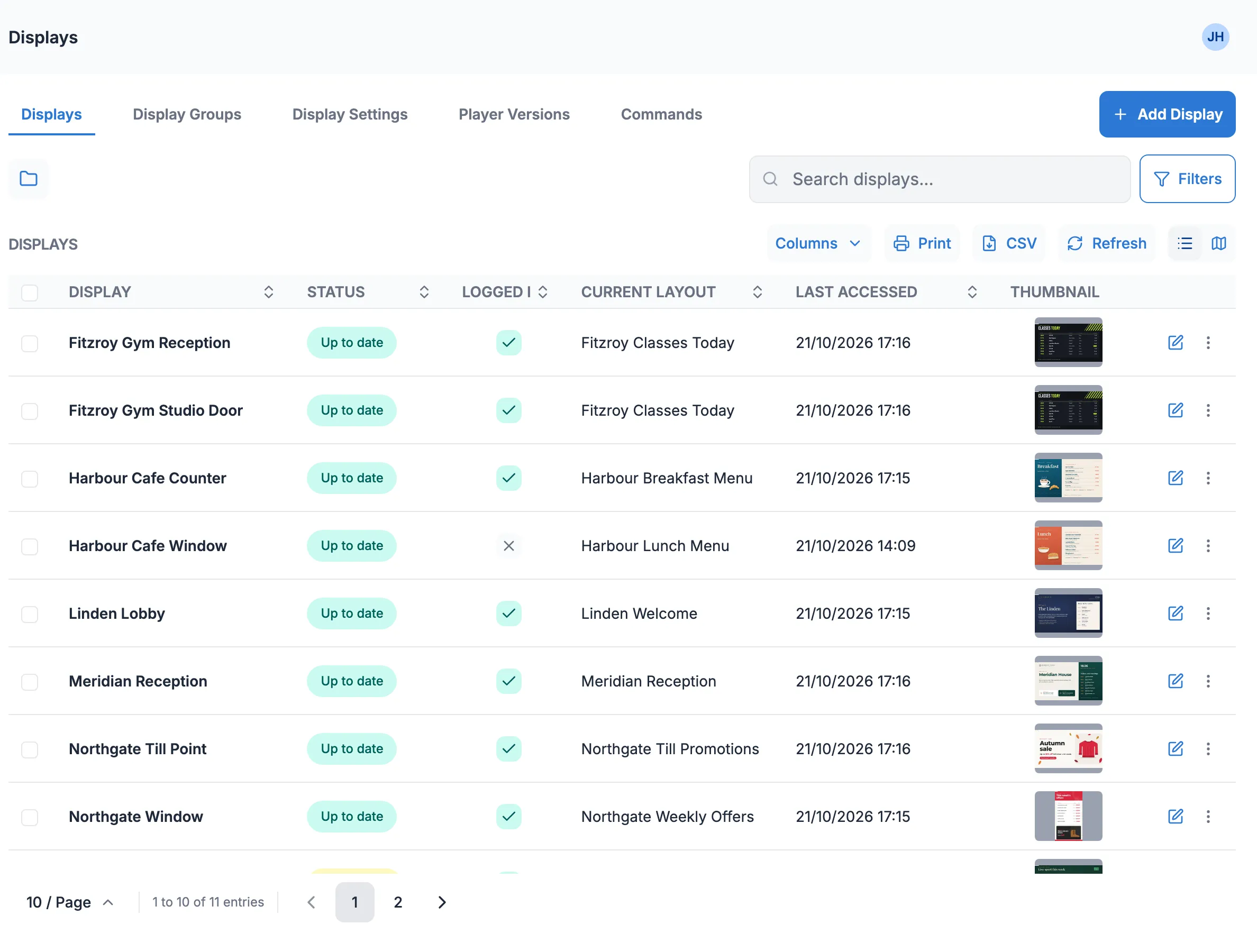This screenshot has height=952, width=1257.
Task: Open the 10 / Page size selector
Action: coord(70,902)
